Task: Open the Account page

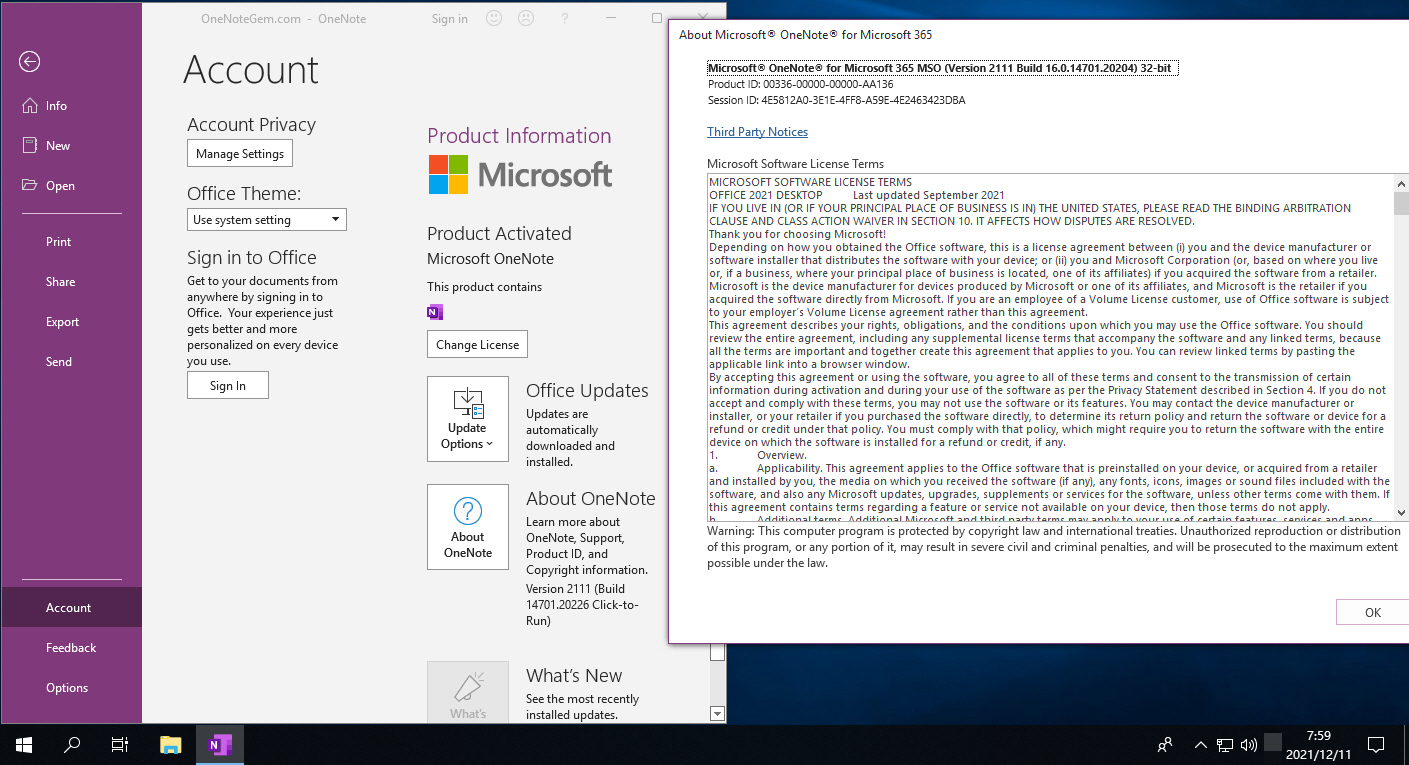Action: click(x=71, y=607)
